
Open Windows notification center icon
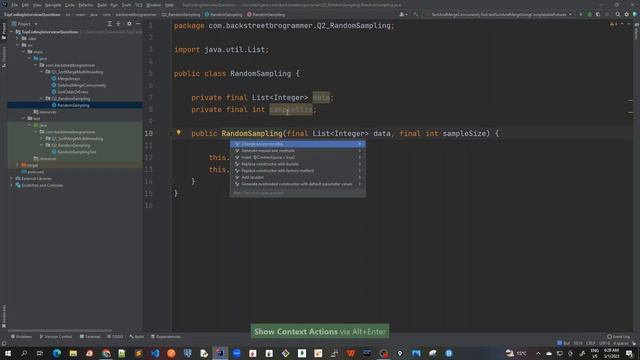[x=629, y=353]
